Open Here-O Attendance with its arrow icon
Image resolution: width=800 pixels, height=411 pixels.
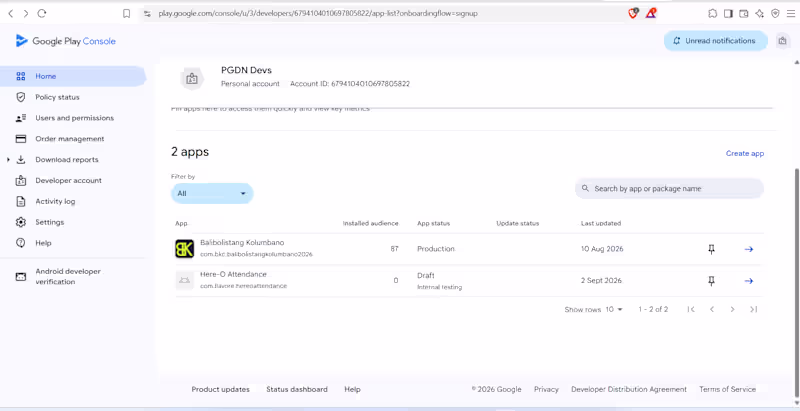point(748,280)
